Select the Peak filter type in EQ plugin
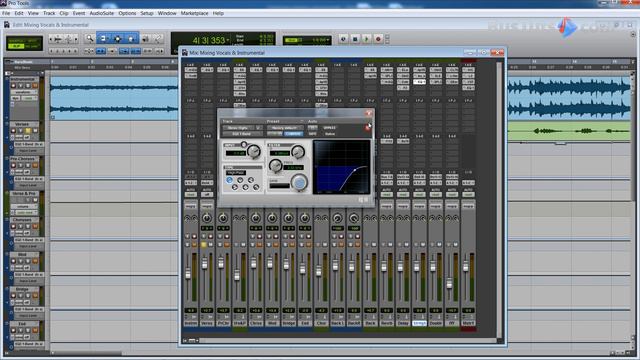 tap(245, 187)
